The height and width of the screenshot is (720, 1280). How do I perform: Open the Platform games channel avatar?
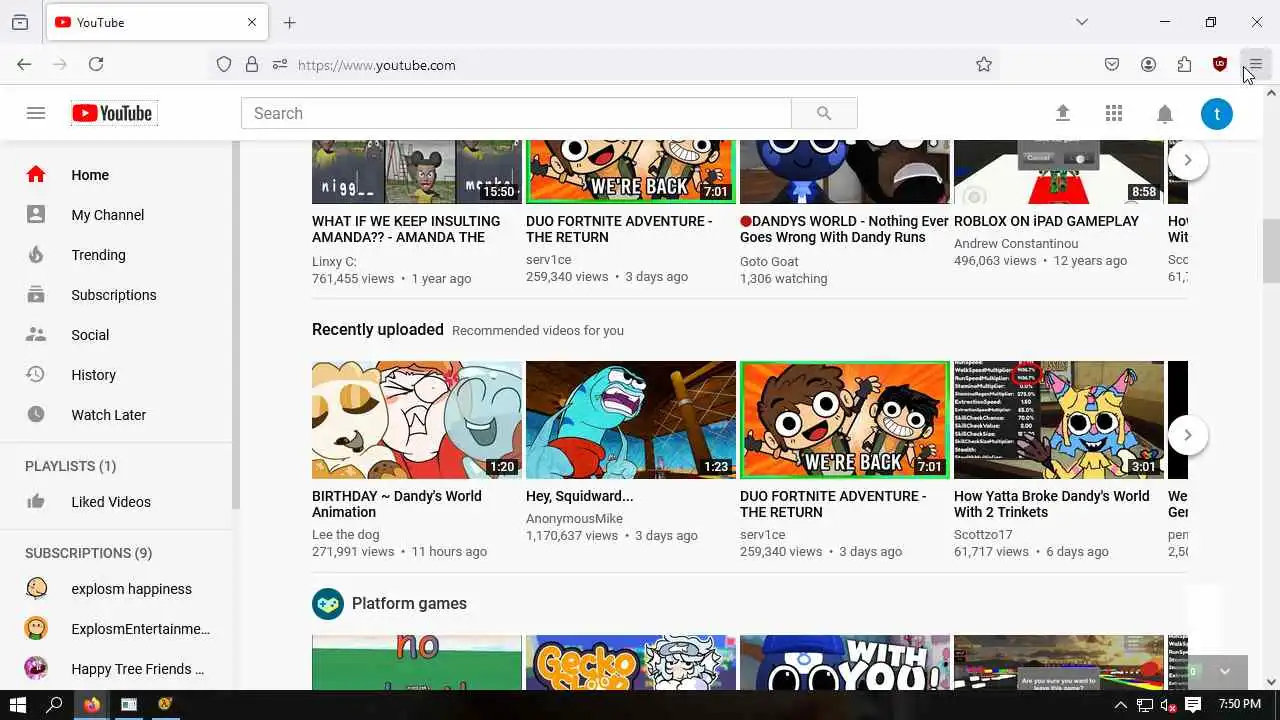[x=328, y=604]
